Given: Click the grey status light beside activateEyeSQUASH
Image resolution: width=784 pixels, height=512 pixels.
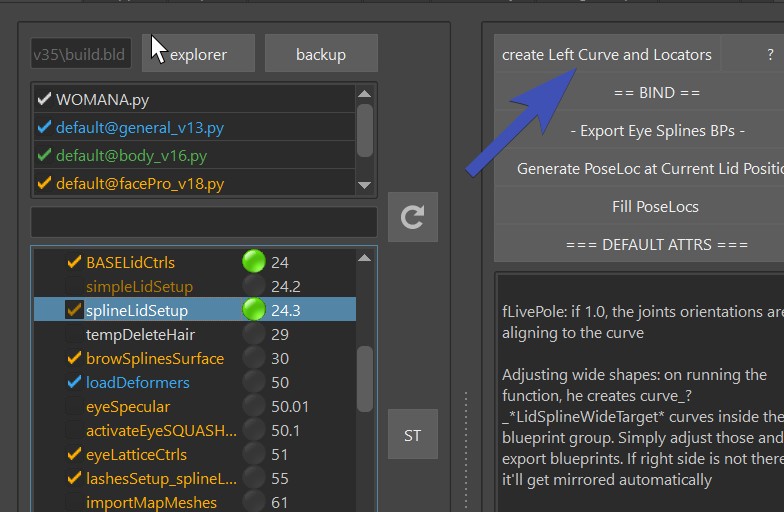Looking at the screenshot, I should tap(254, 430).
